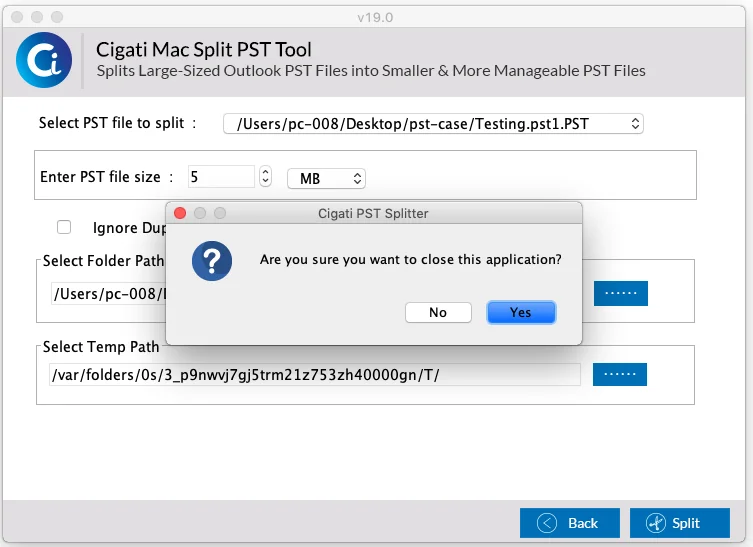Screen dimensions: 753x547
Task: Click the 'Select Temp Path' label
Action: pos(101,347)
